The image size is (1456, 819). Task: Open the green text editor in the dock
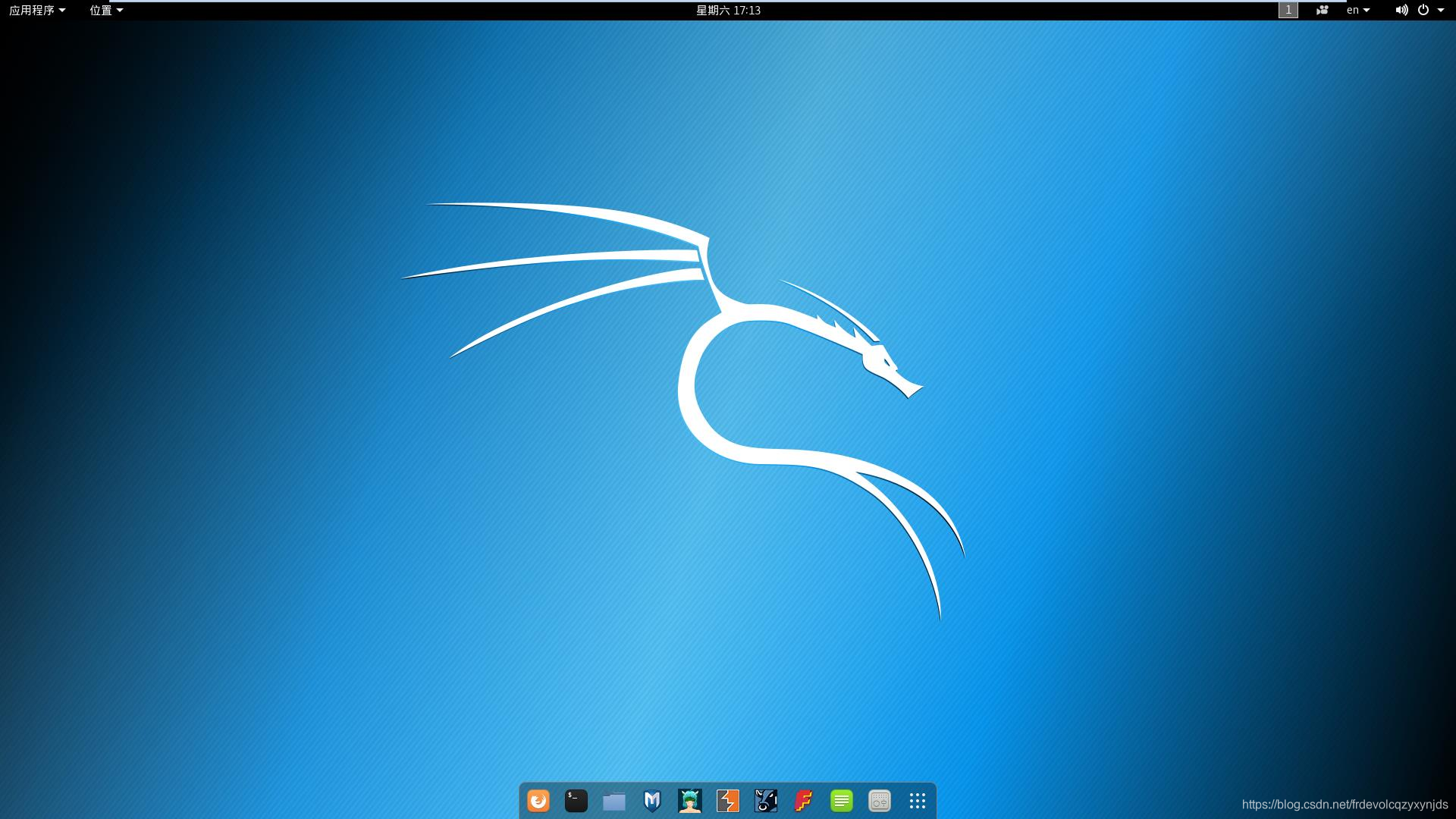click(842, 801)
